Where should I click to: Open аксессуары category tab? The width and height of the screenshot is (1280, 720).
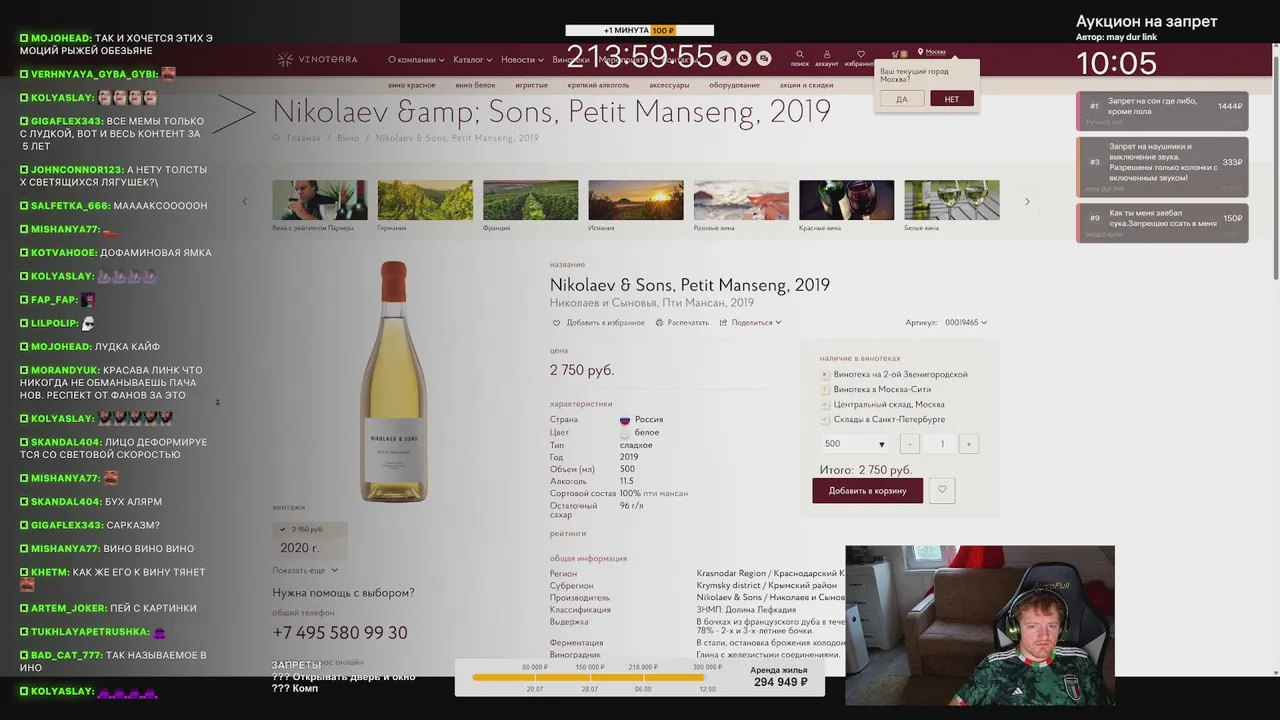point(669,86)
